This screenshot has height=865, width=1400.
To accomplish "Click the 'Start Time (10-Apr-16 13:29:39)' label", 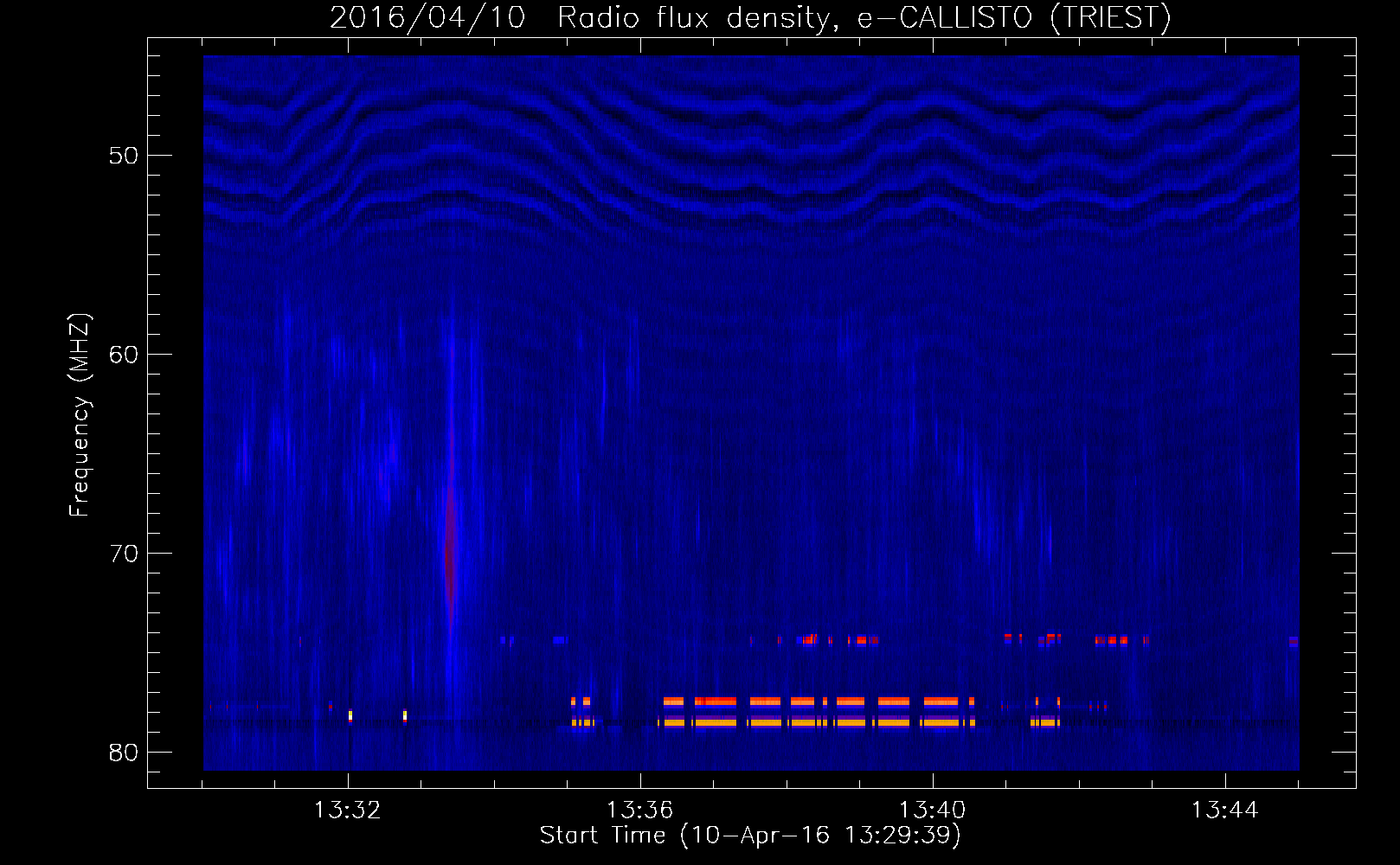I will pos(750,836).
